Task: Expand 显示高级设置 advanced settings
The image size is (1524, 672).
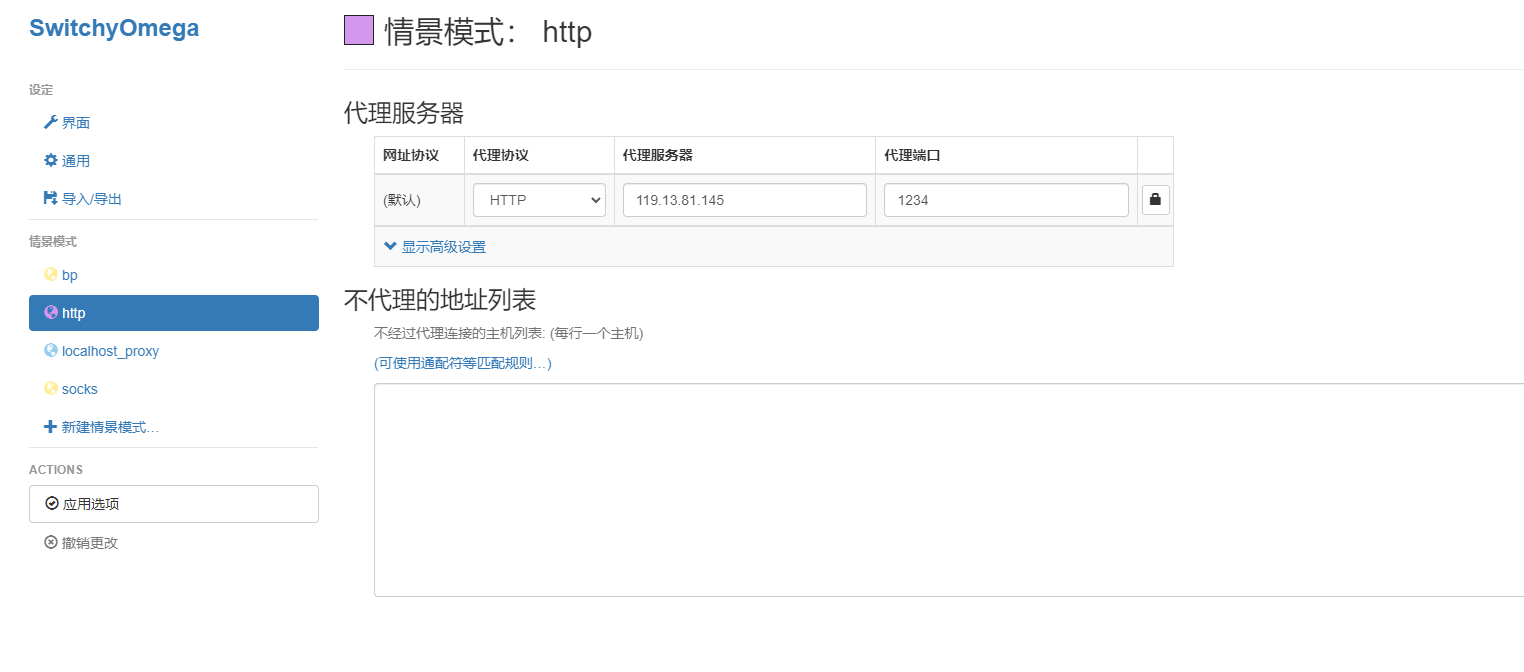Action: 443,245
